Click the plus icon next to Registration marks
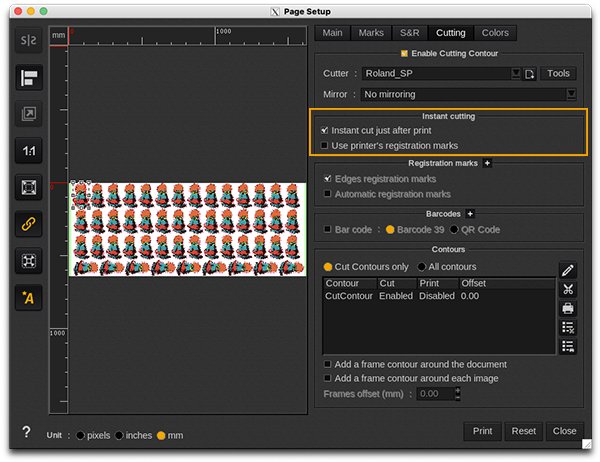 (487, 163)
